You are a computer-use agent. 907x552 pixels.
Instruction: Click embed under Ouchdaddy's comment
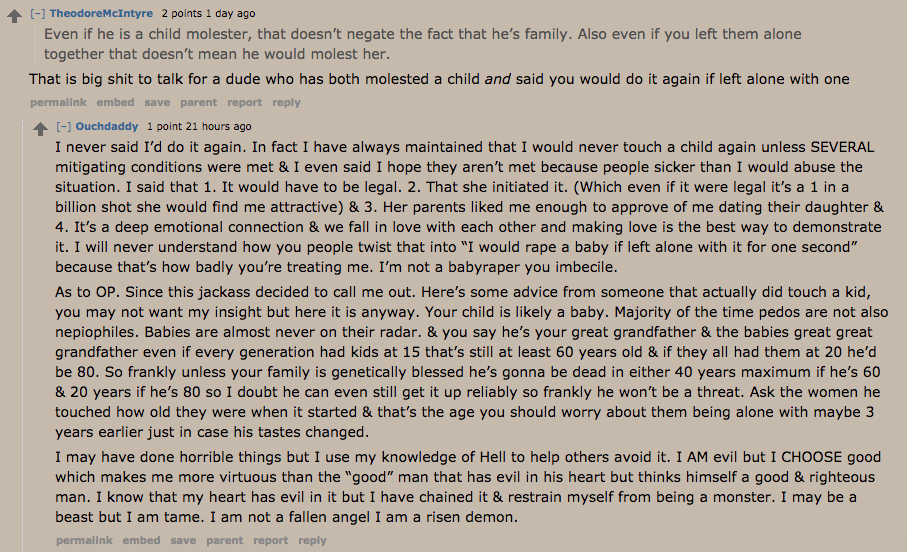point(141,540)
